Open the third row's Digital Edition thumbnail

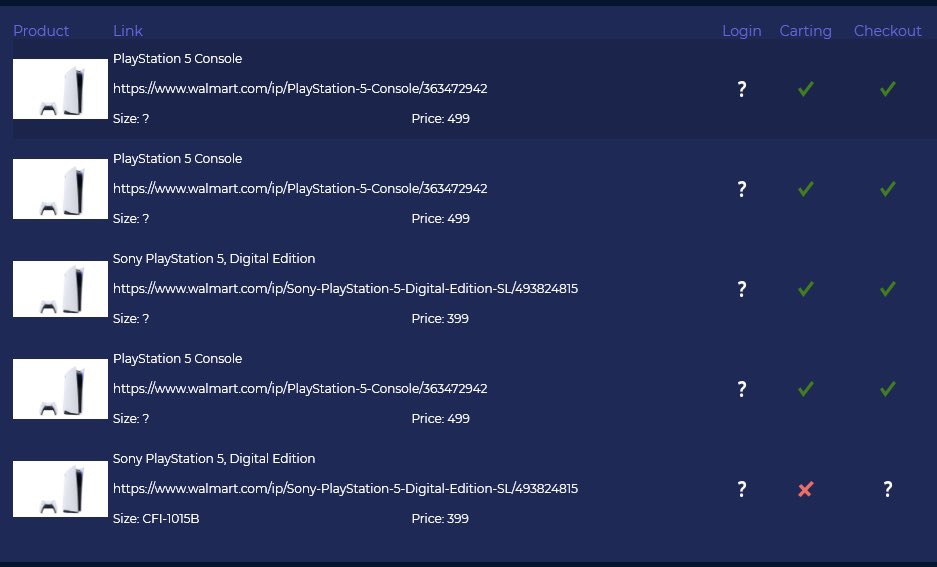tap(60, 289)
